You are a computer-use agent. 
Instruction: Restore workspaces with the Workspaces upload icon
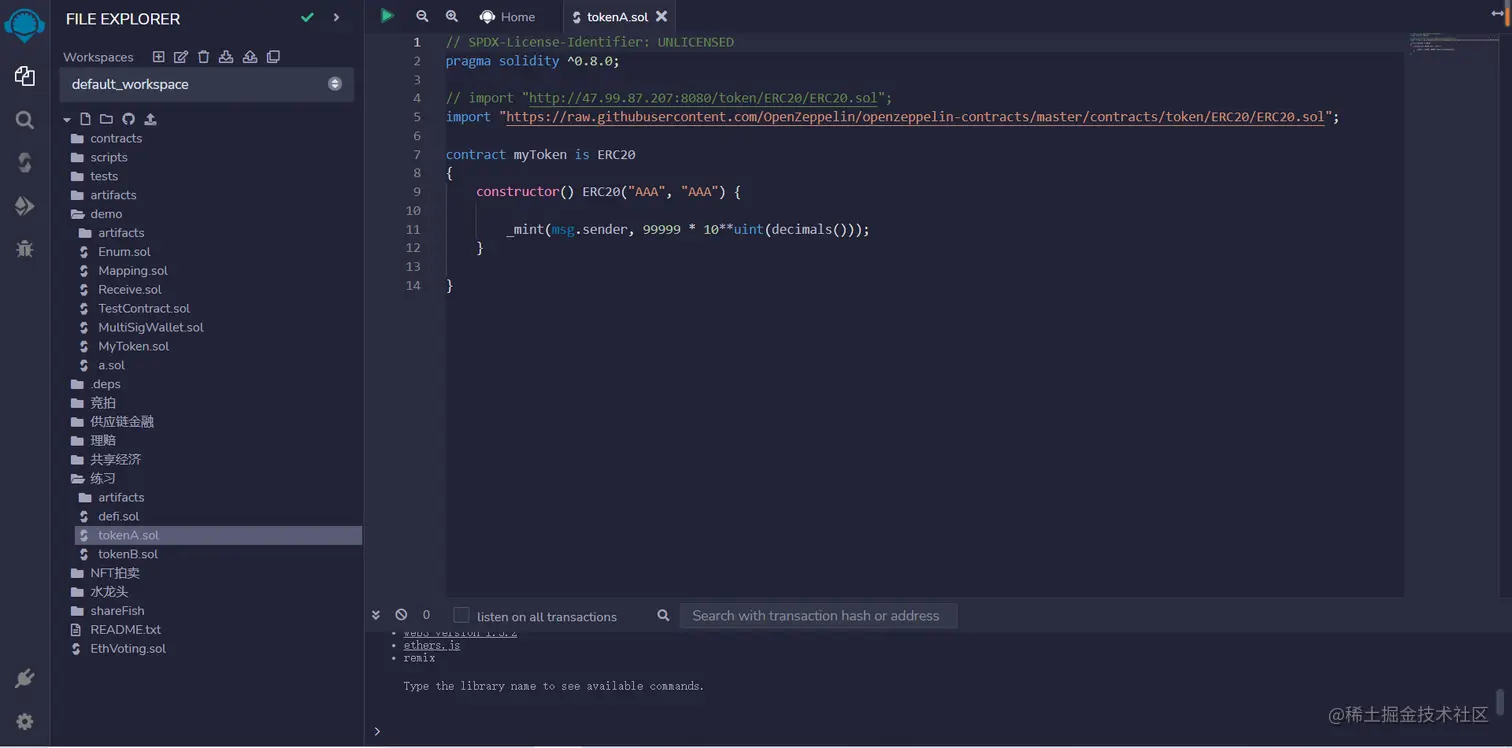250,57
